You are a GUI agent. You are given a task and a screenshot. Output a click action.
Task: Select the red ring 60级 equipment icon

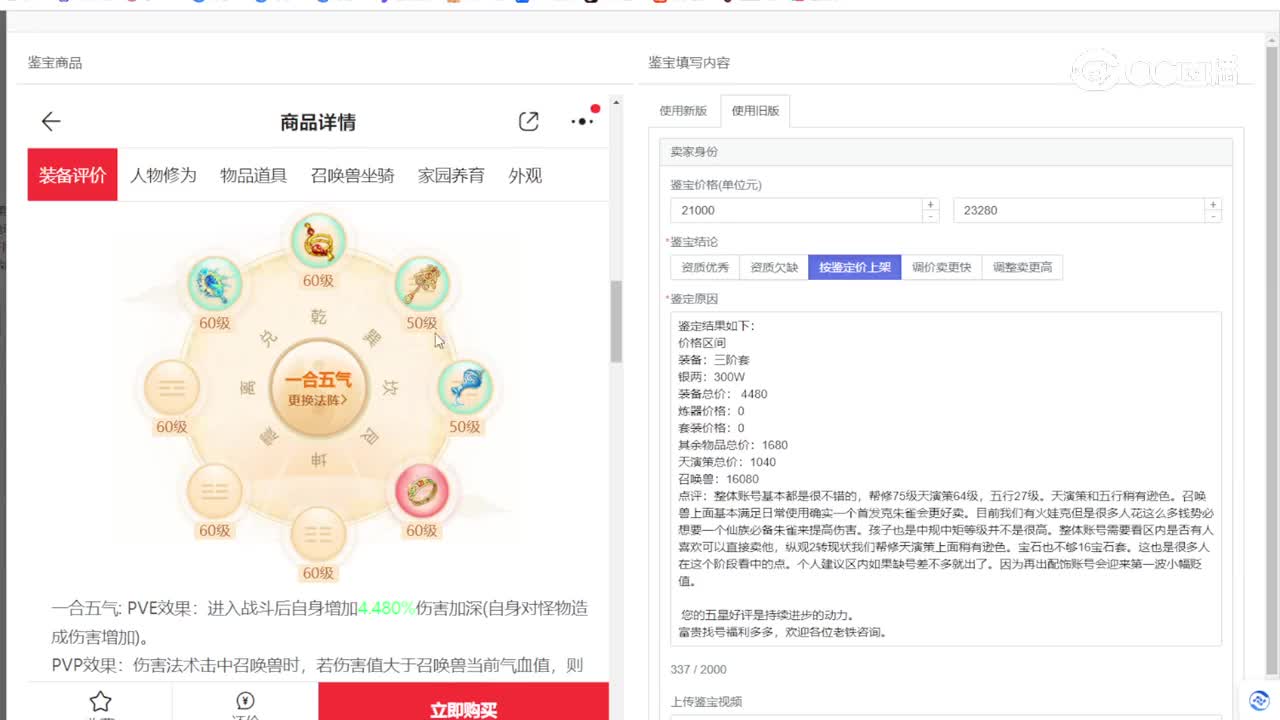point(421,491)
